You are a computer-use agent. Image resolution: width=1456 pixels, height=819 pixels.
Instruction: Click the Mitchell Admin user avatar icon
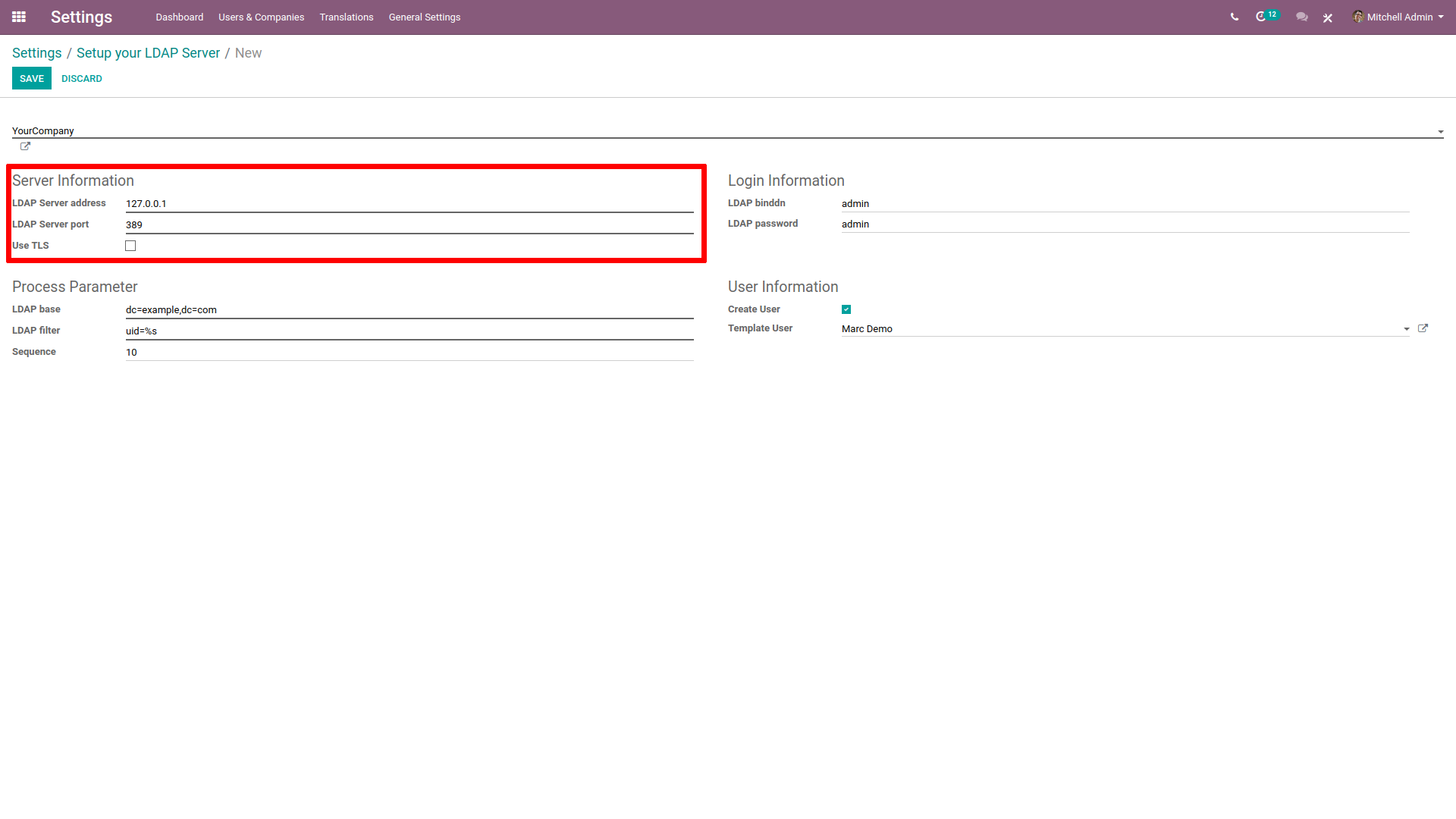[x=1360, y=17]
